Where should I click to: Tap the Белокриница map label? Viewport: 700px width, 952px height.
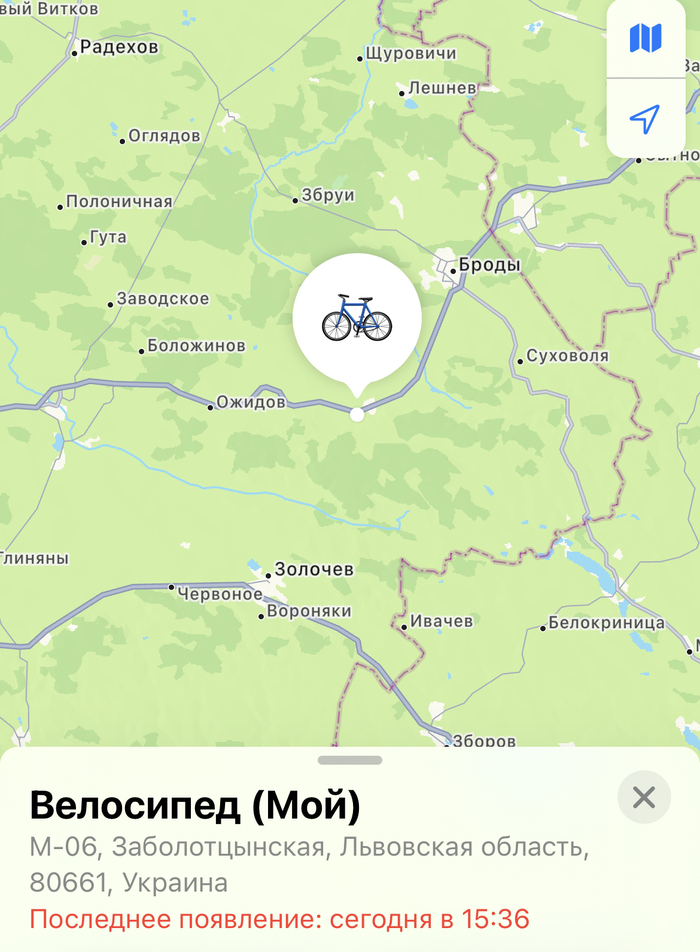pos(607,623)
